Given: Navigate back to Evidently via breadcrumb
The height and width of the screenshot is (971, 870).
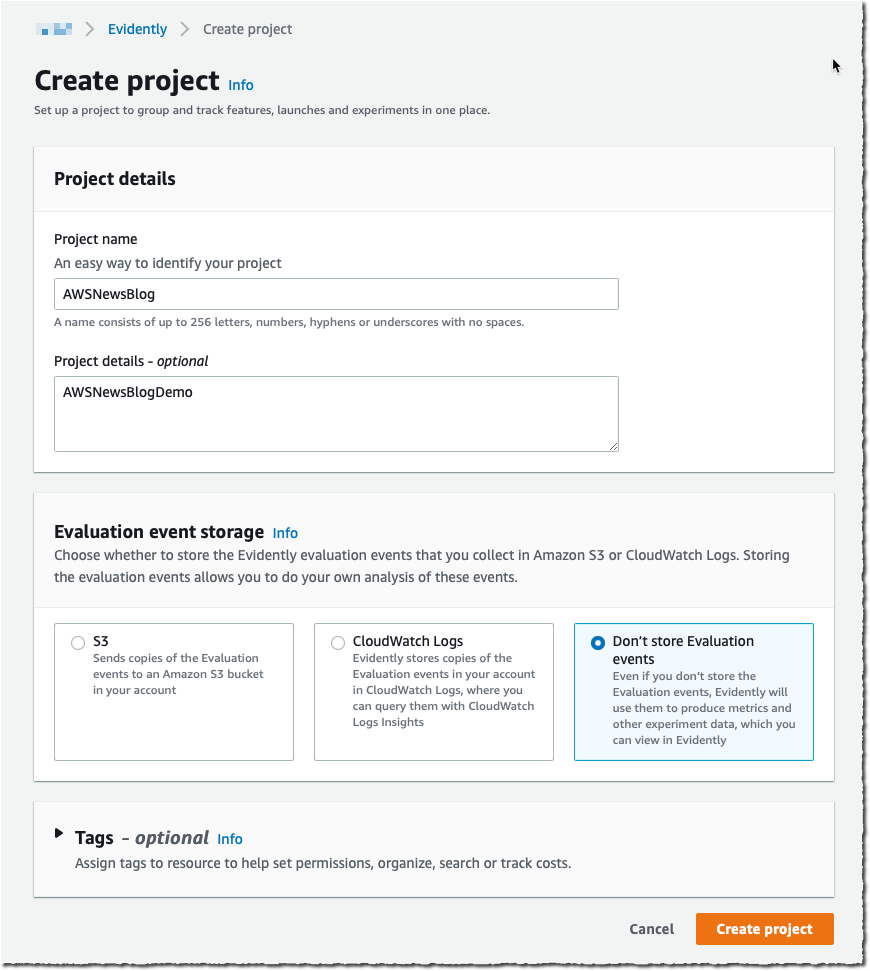Looking at the screenshot, I should point(137,29).
